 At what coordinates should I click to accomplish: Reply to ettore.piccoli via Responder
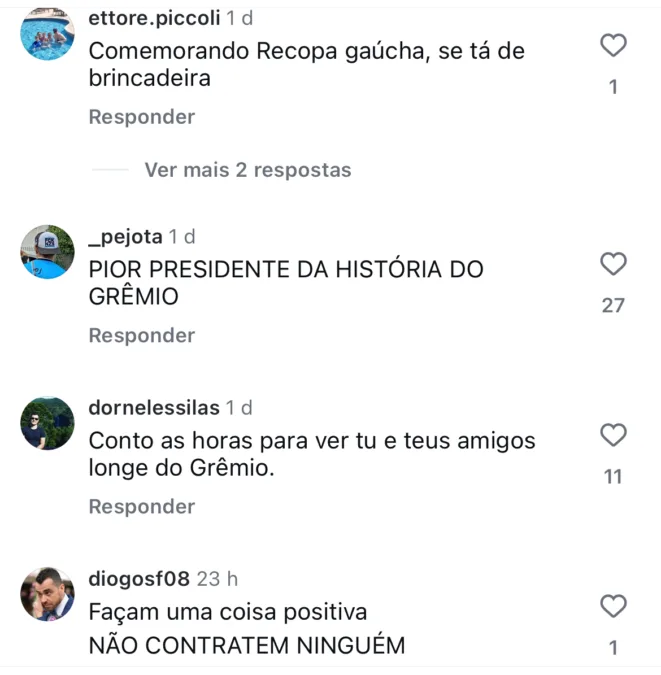142,117
